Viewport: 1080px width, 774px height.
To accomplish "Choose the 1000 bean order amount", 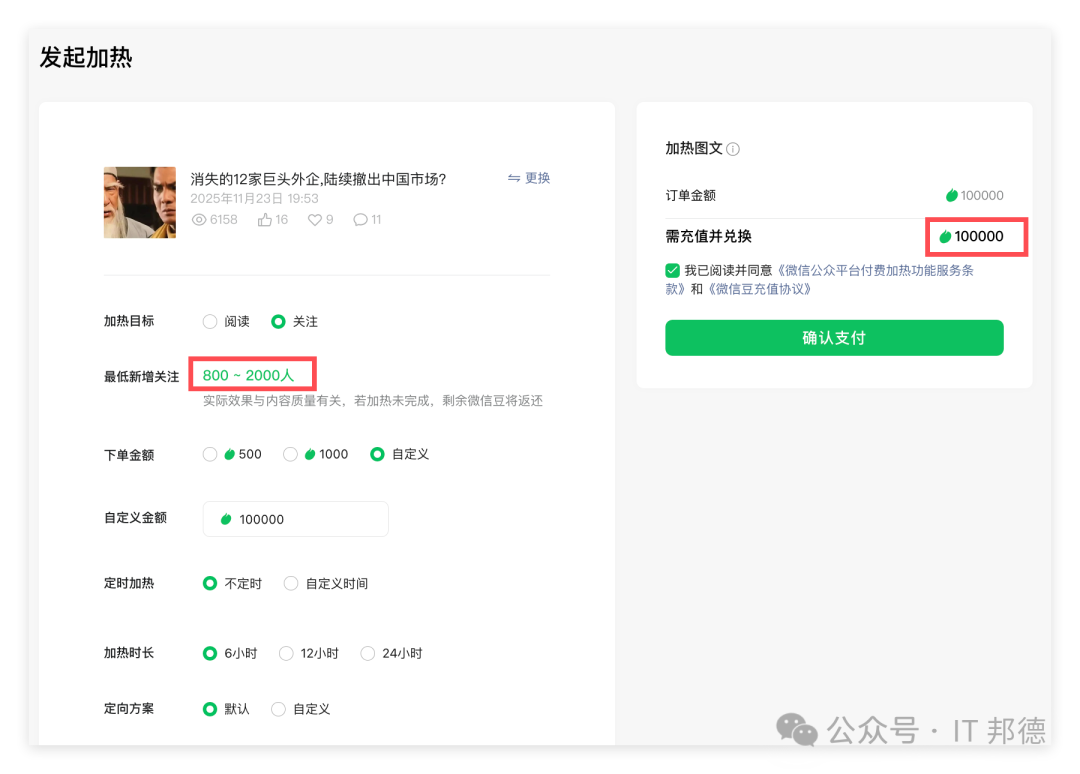I will pos(290,454).
